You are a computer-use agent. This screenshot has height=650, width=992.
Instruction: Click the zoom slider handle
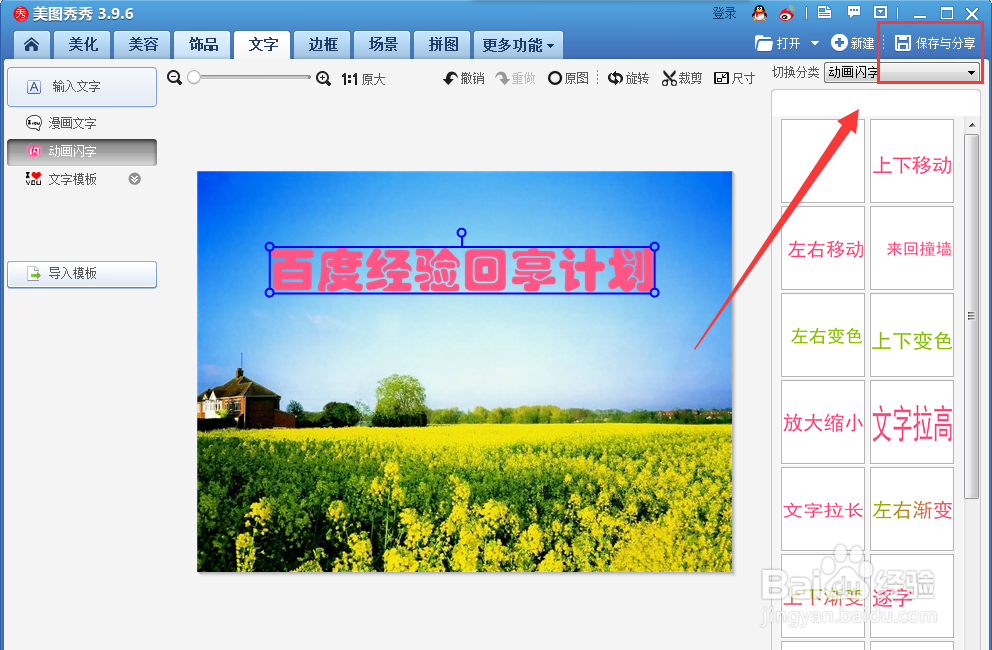click(x=194, y=77)
